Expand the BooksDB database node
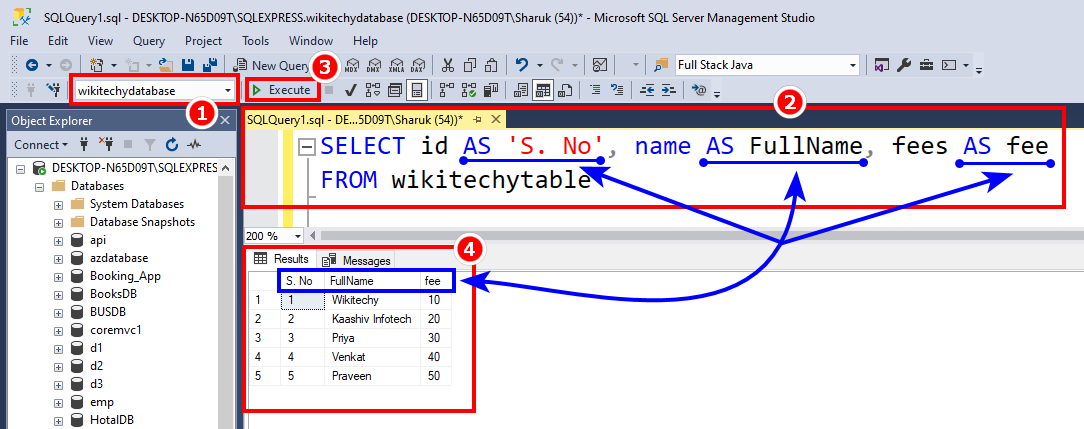The width and height of the screenshot is (1084, 429). [x=58, y=294]
